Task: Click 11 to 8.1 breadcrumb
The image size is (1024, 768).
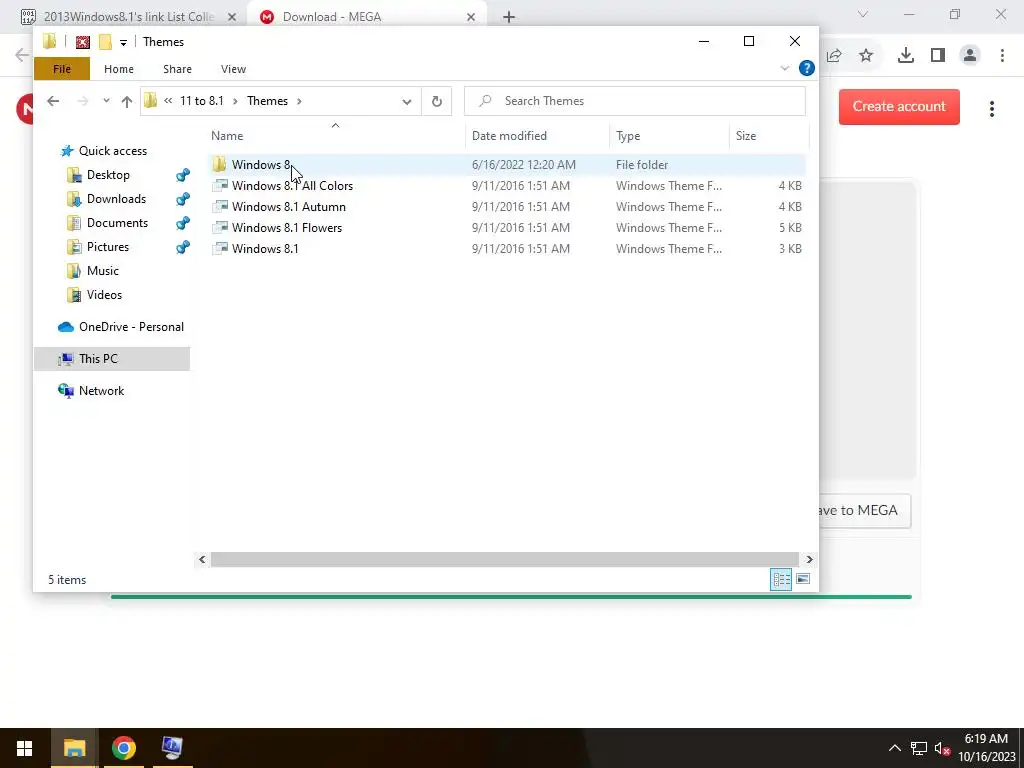Action: click(201, 101)
